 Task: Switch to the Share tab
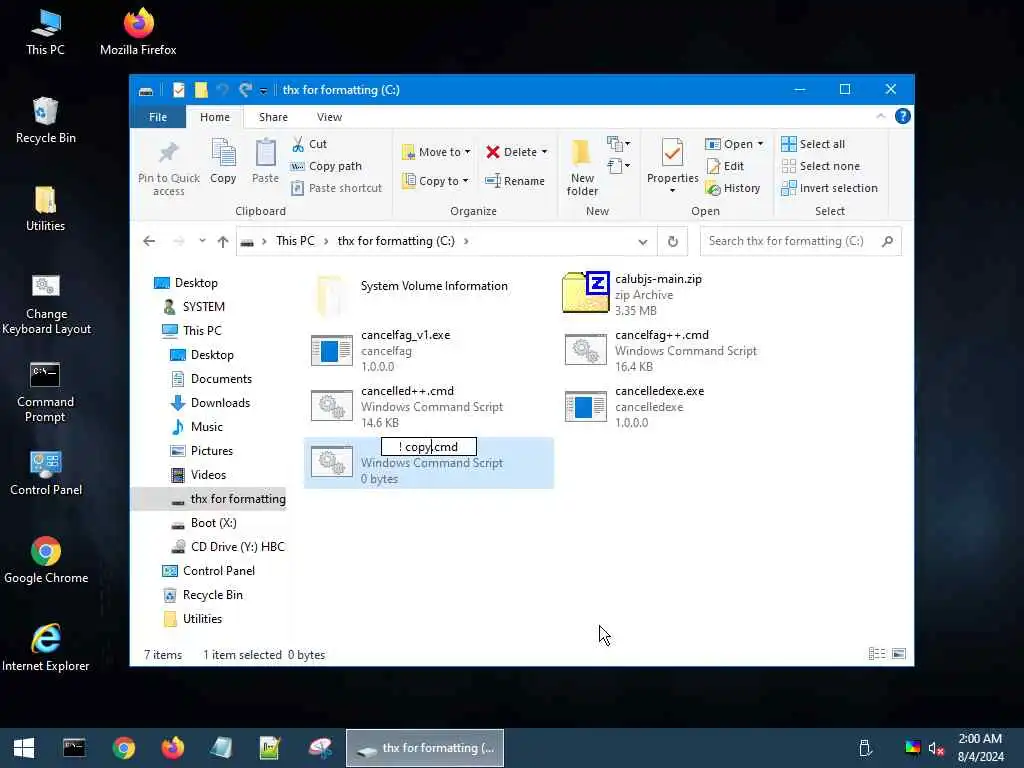[273, 117]
